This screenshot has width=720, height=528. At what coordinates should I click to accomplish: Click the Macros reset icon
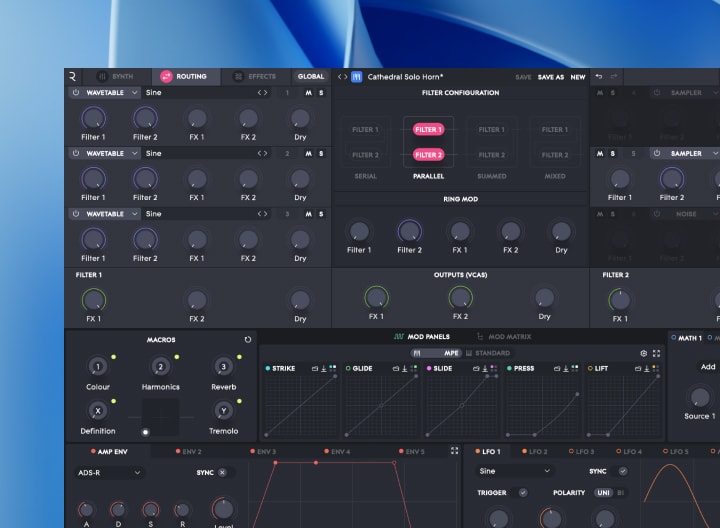coord(248,340)
